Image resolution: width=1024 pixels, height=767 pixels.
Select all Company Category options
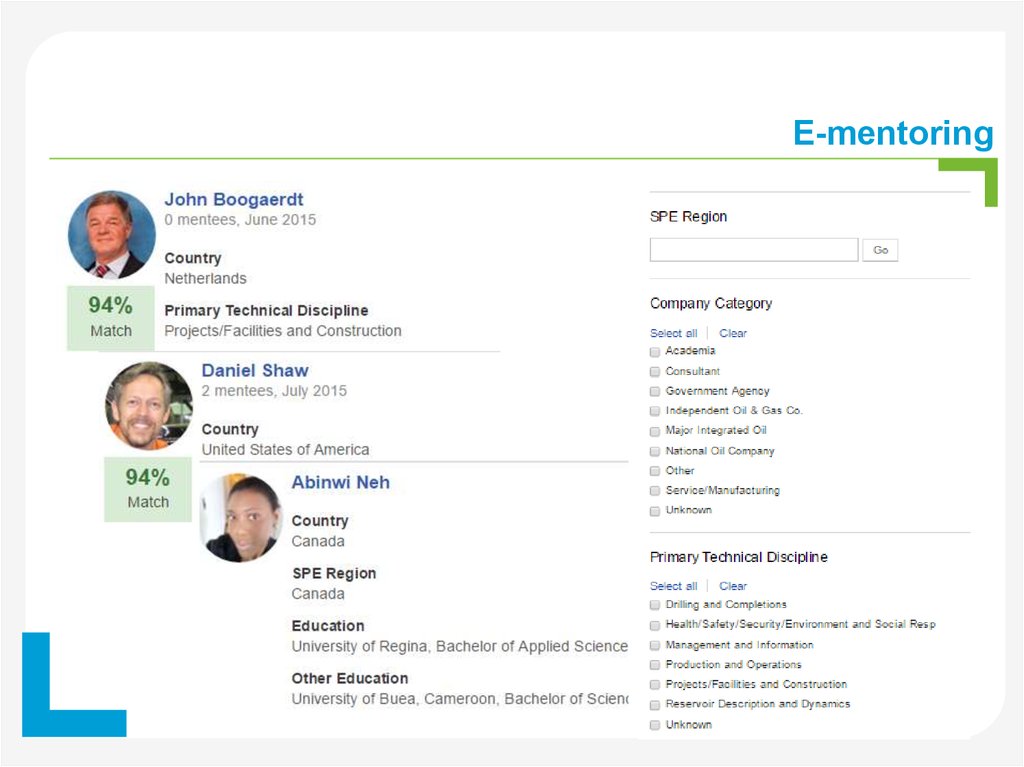pos(672,332)
